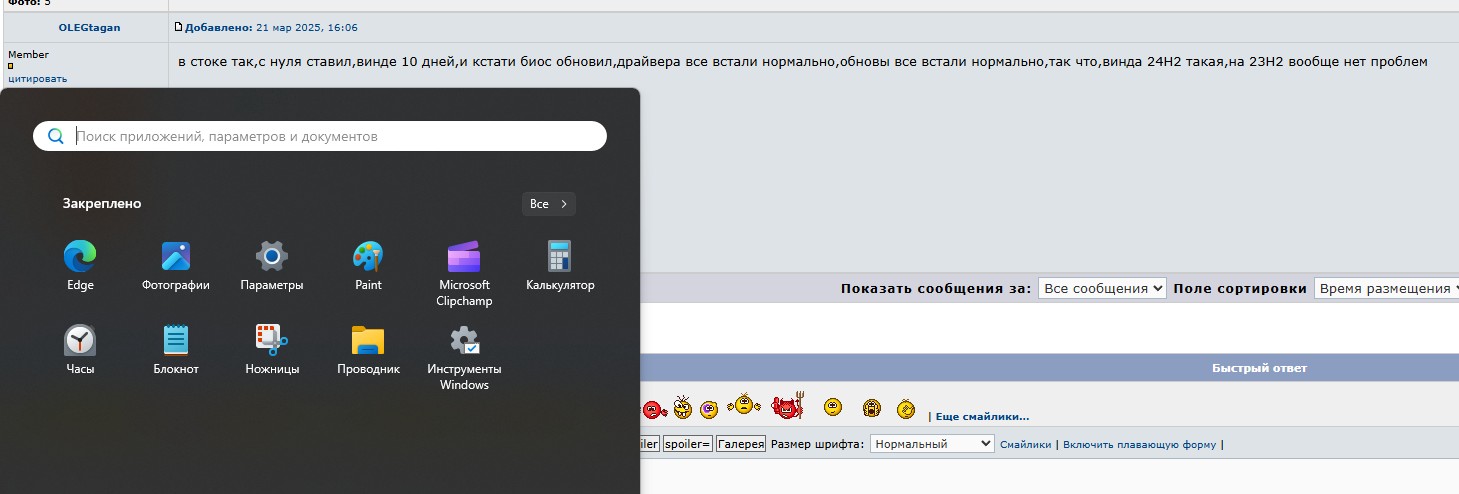The width and height of the screenshot is (1459, 494).
Task: Launch Калькулятор from pinned apps
Action: click(x=560, y=265)
